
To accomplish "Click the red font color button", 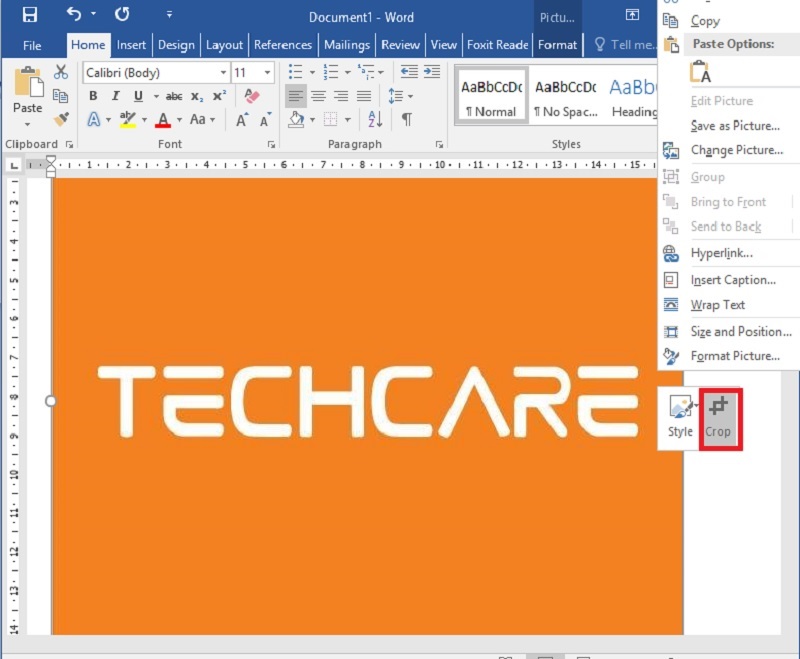I will pos(163,119).
